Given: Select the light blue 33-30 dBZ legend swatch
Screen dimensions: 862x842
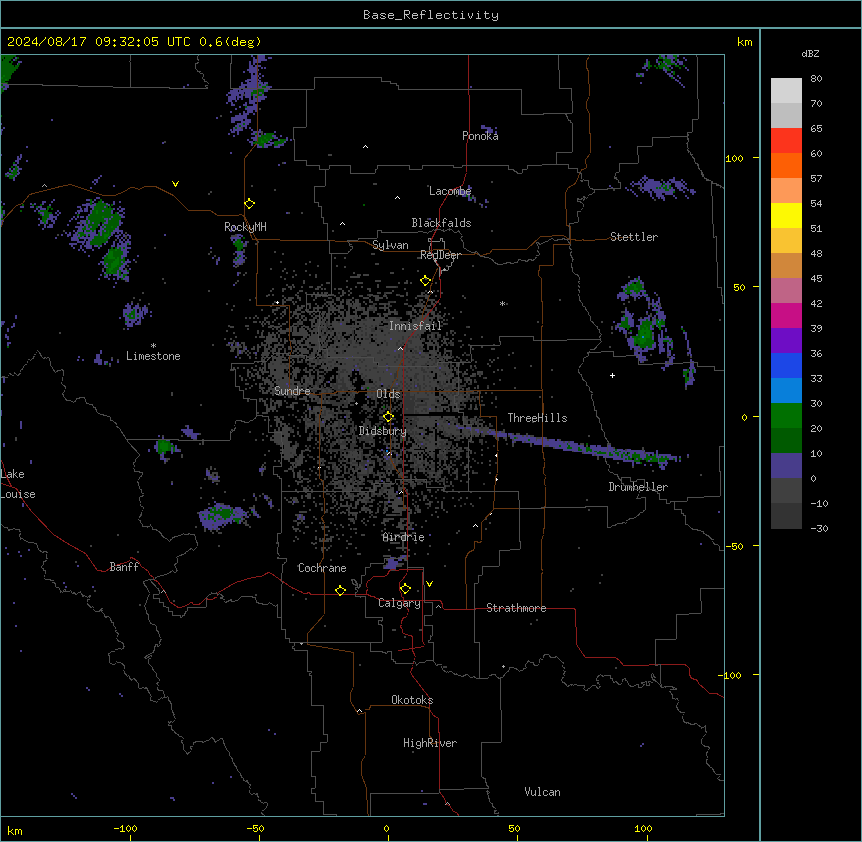Looking at the screenshot, I should click(786, 391).
